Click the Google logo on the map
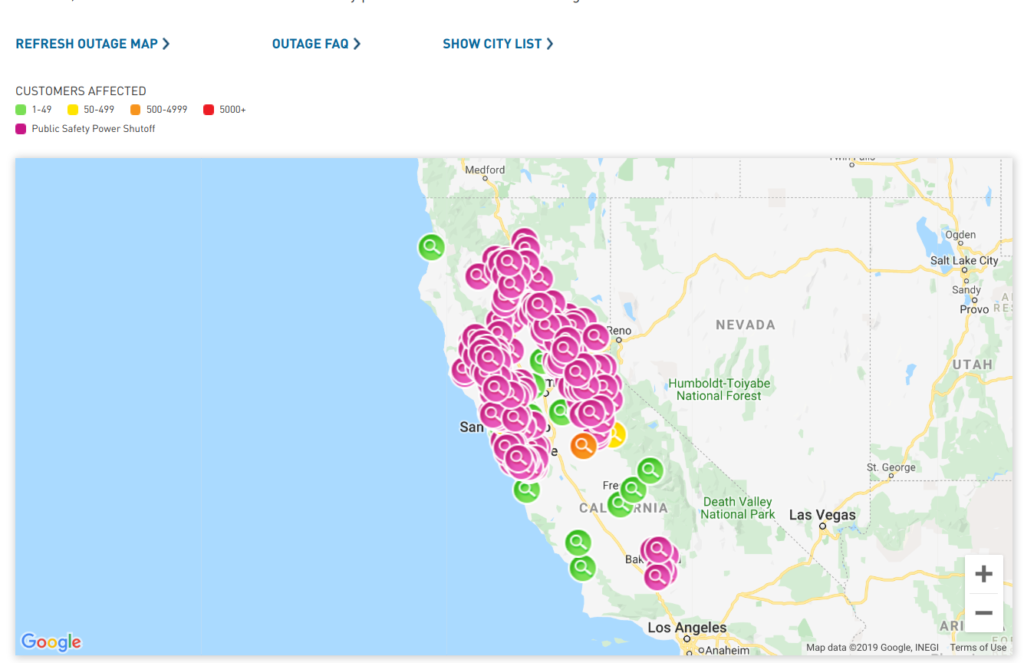Screen dimensions: 1024x663 click(x=51, y=642)
